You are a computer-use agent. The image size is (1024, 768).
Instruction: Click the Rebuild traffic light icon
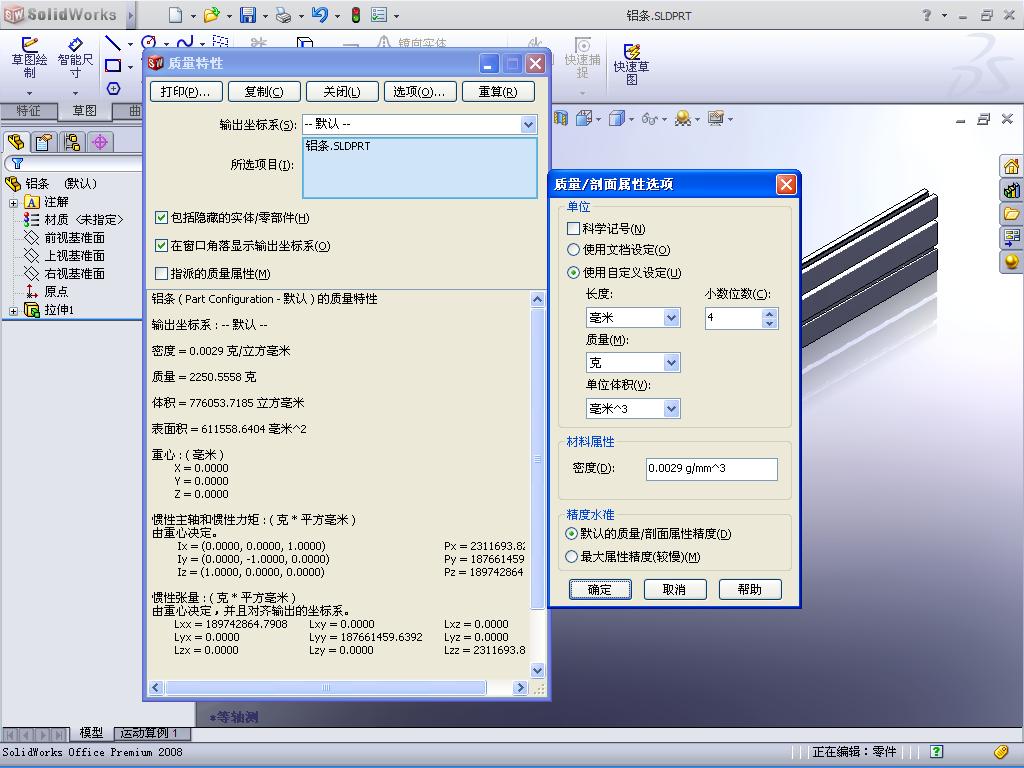click(356, 14)
